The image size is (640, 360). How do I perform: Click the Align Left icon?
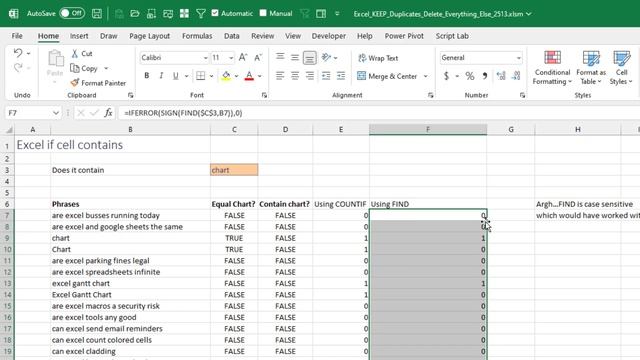pos(280,76)
